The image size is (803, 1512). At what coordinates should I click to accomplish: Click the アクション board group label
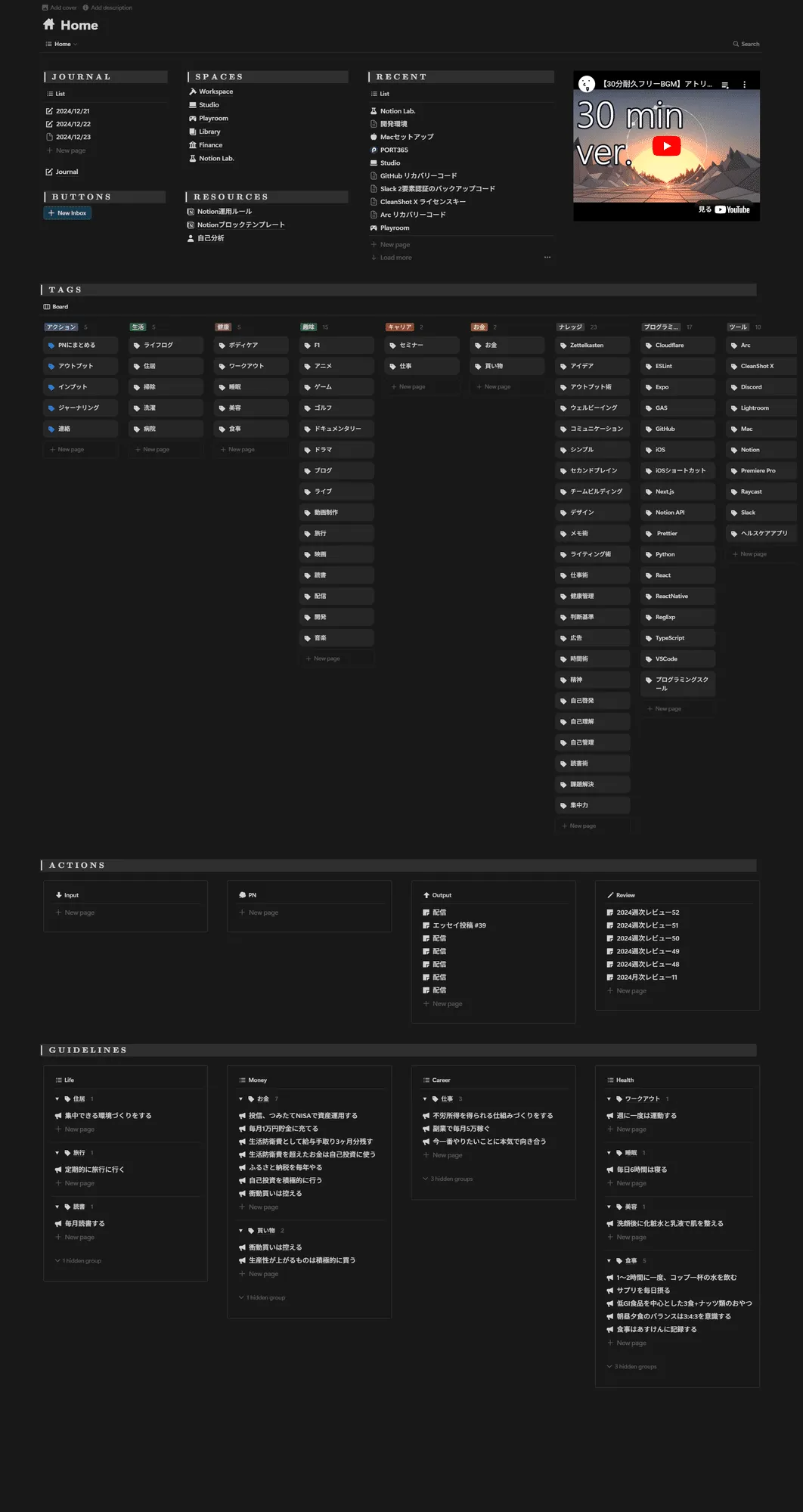pyautogui.click(x=61, y=327)
